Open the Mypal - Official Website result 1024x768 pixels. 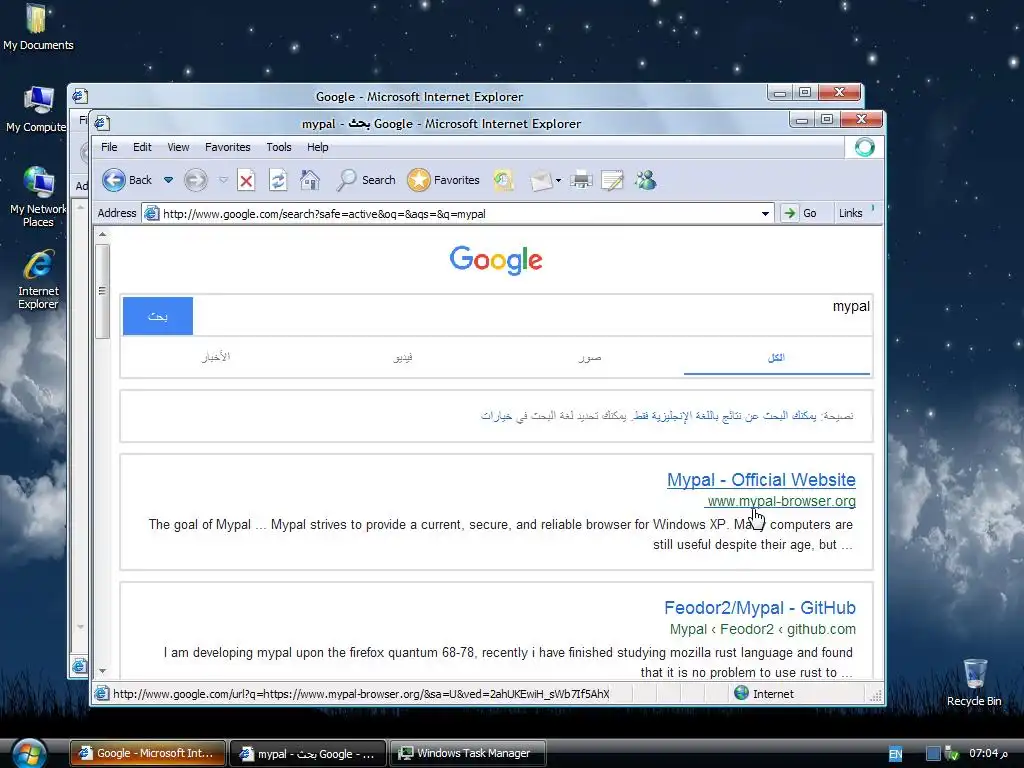point(761,479)
